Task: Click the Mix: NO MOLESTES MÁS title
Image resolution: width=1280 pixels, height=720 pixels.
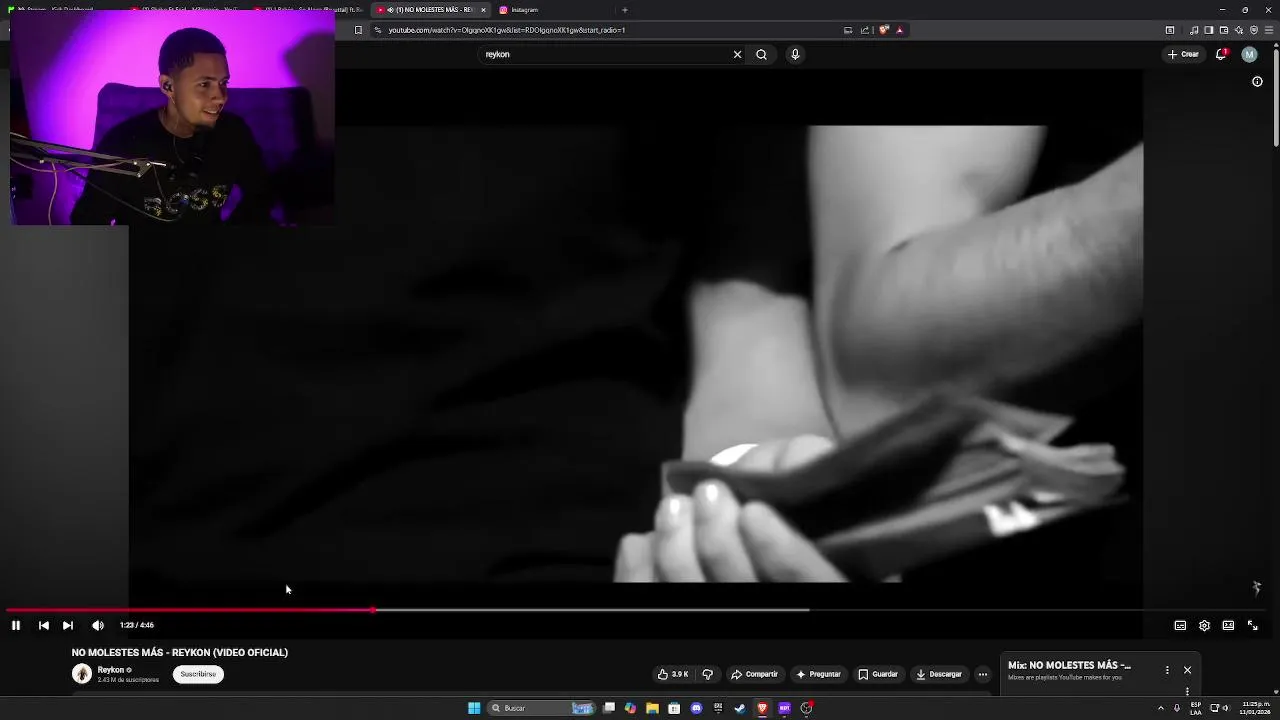Action: pyautogui.click(x=1069, y=665)
